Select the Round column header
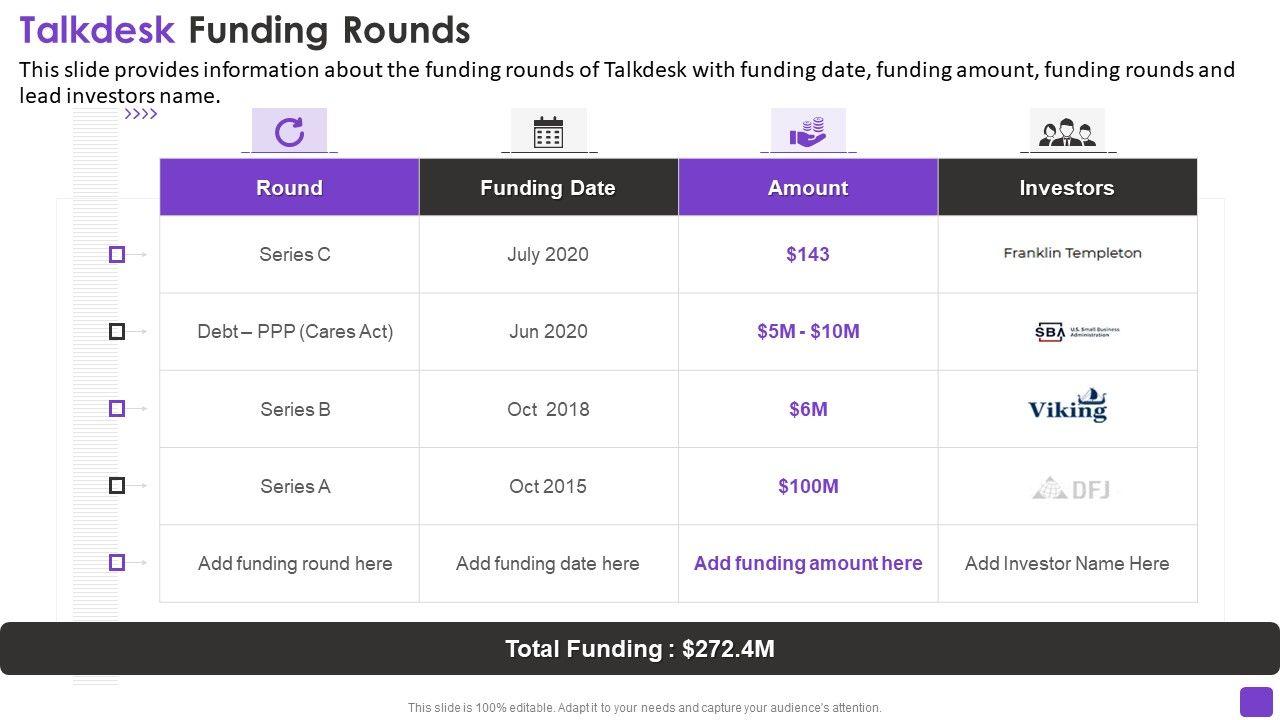Viewport: 1280px width, 720px height. (x=289, y=188)
